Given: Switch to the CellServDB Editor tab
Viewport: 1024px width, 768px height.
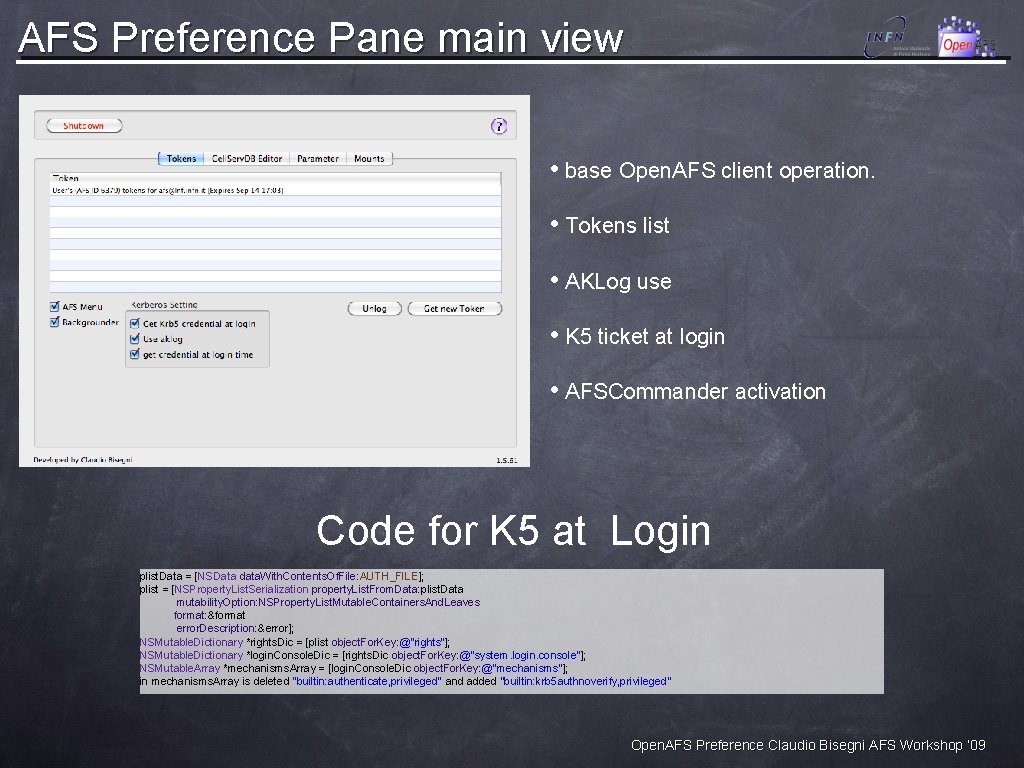Looking at the screenshot, I should 249,158.
